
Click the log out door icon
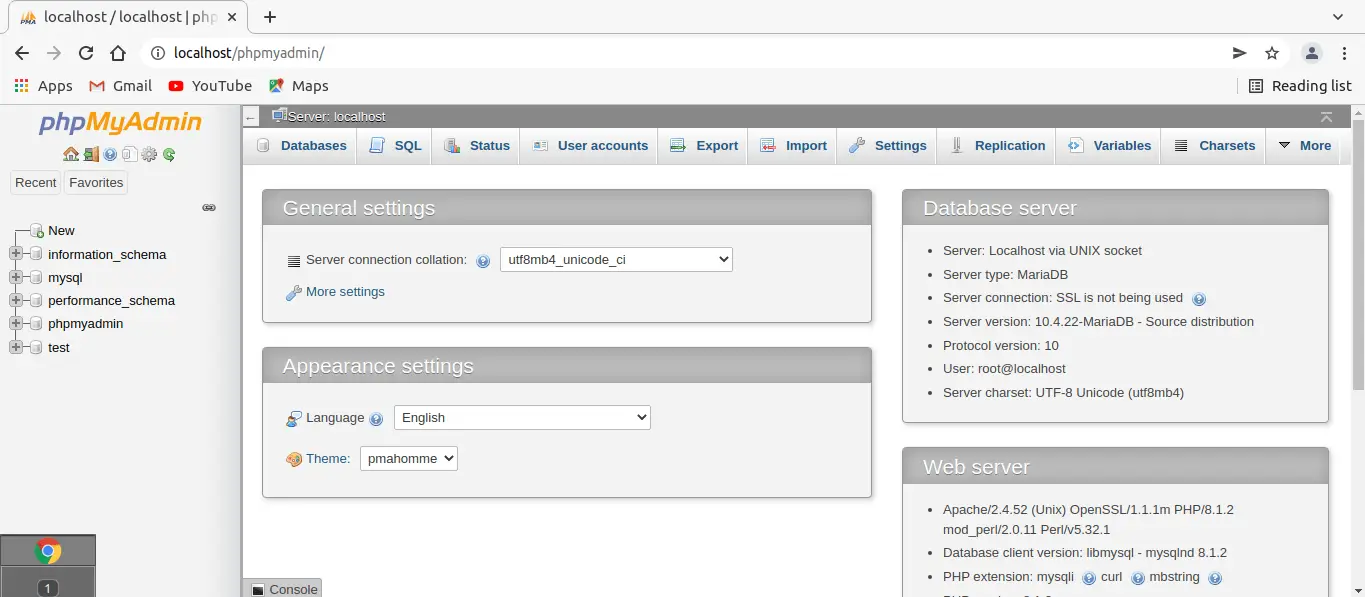click(91, 154)
